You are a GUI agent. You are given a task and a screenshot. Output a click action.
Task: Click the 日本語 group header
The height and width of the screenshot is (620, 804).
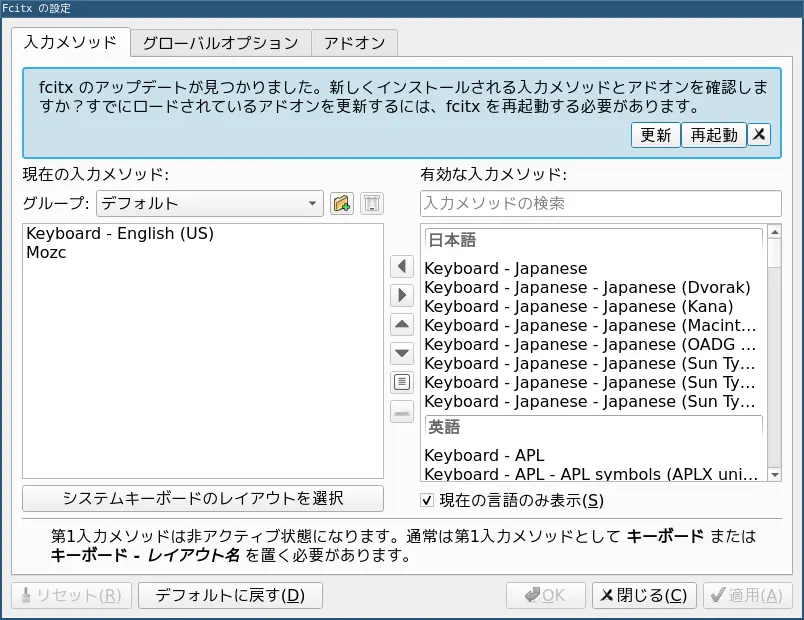point(594,241)
